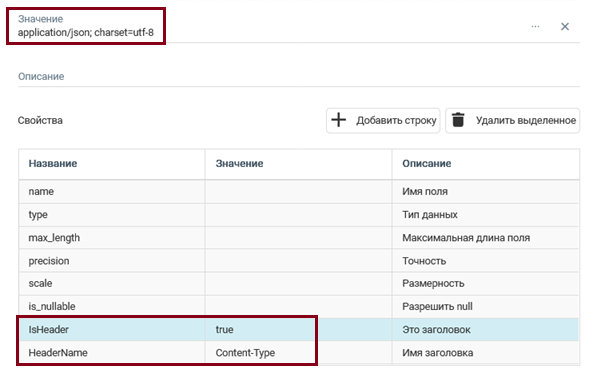Click the empty value cell for 'max_length'
Viewport: 598px width, 383px height.
tap(298, 238)
